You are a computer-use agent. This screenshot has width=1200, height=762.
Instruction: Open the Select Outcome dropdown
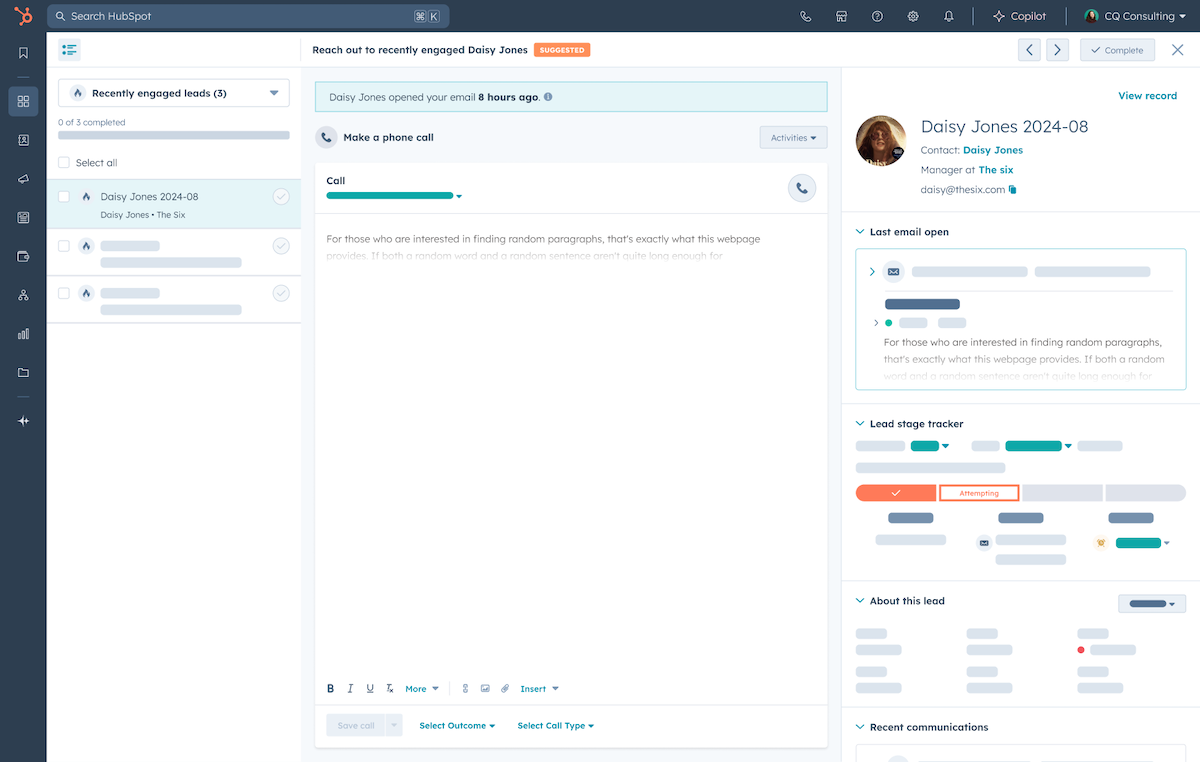pos(456,726)
